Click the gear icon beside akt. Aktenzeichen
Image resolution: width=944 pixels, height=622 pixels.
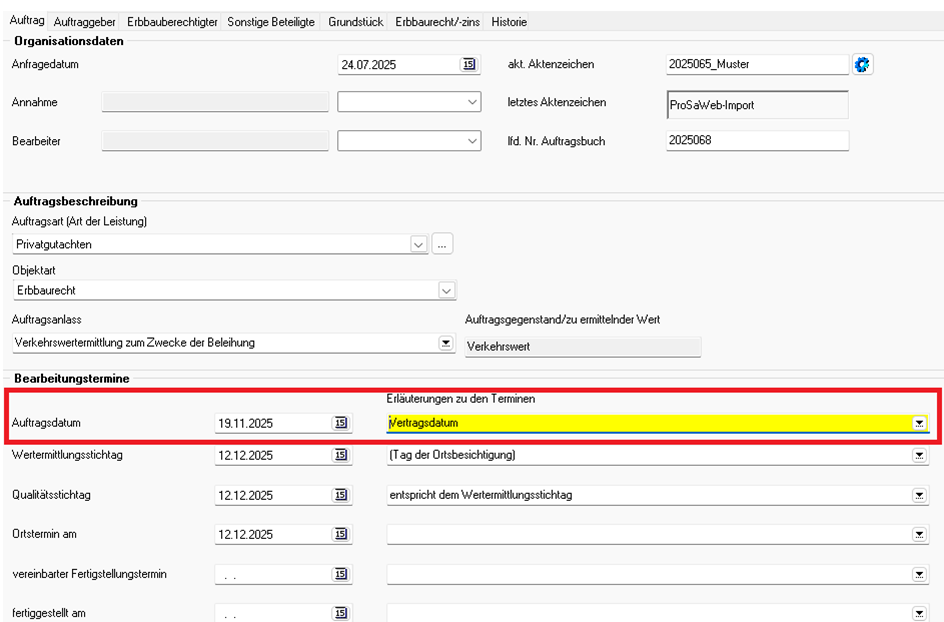coord(862,64)
